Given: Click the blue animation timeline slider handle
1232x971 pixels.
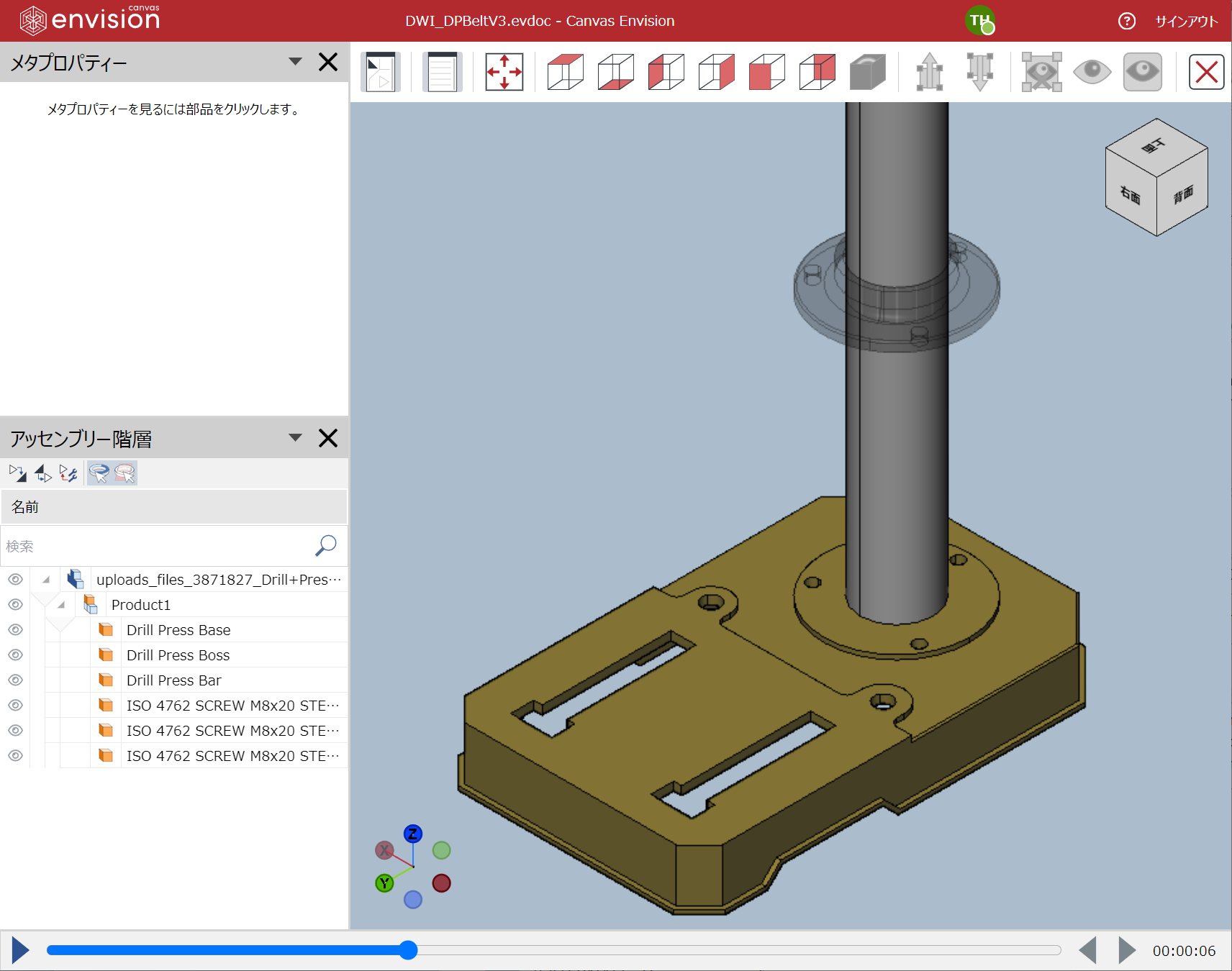Looking at the screenshot, I should coord(408,950).
